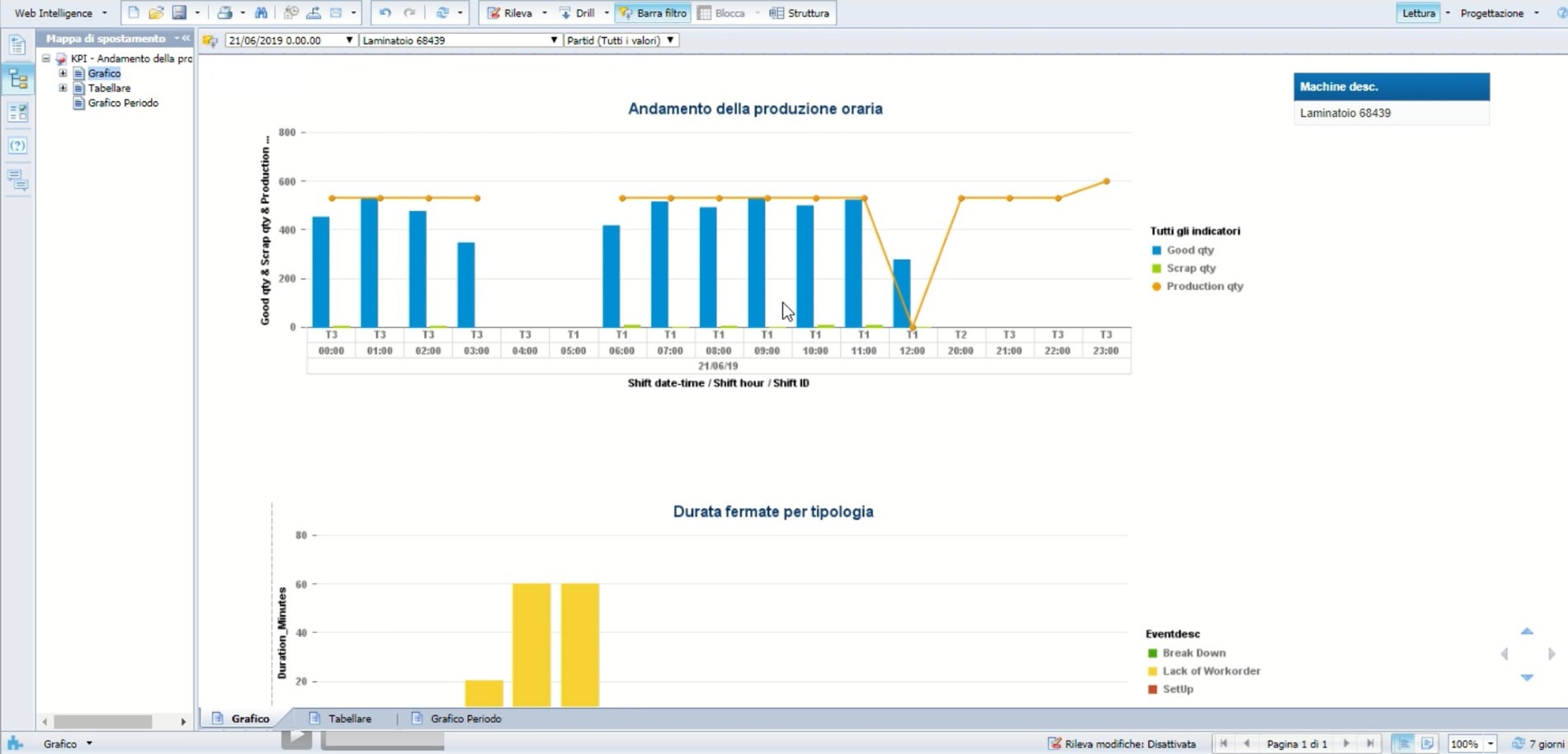Click Rileva modifiche: Disattivata status
This screenshot has height=754, width=1568.
[x=1122, y=744]
